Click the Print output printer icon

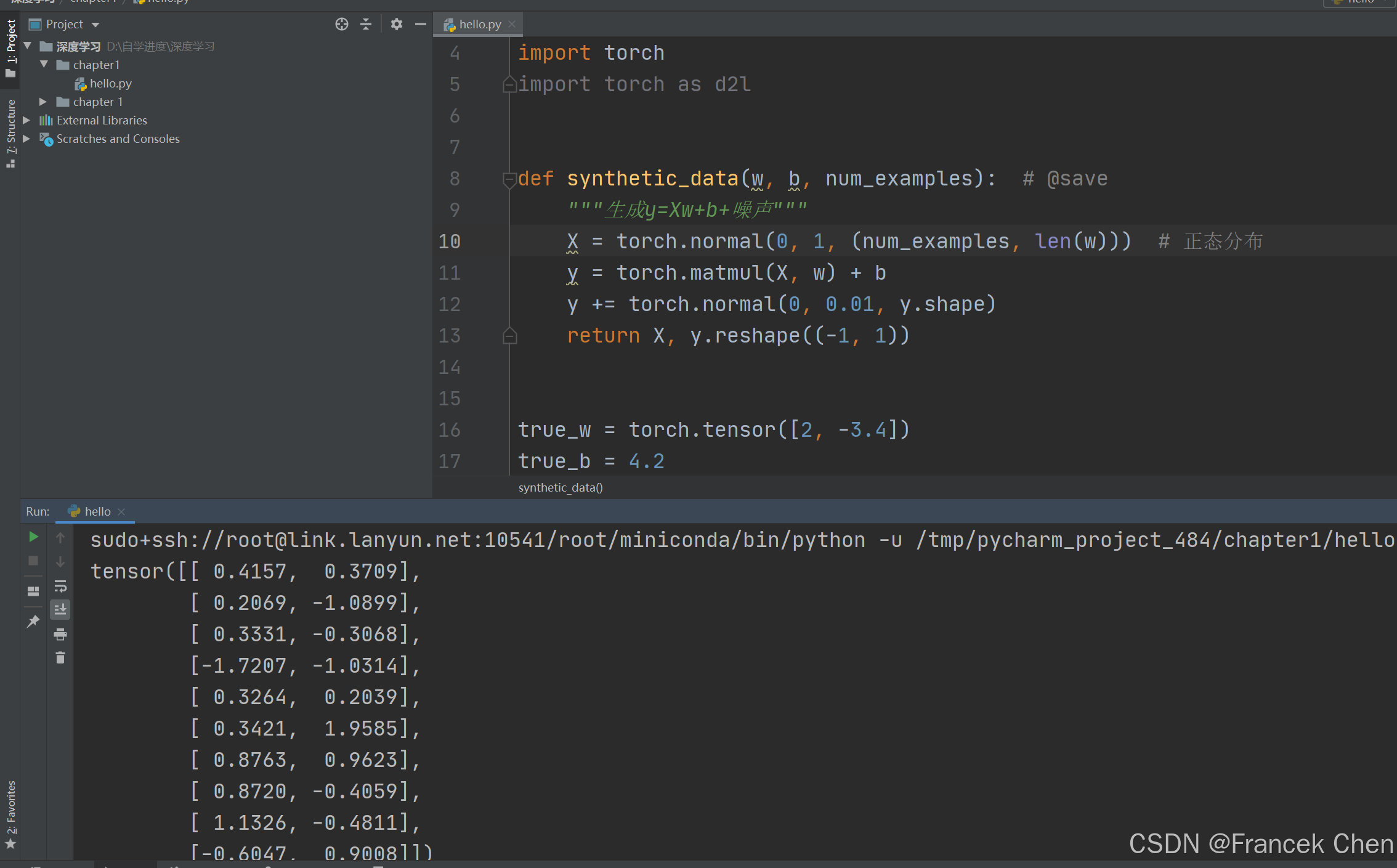click(60, 634)
